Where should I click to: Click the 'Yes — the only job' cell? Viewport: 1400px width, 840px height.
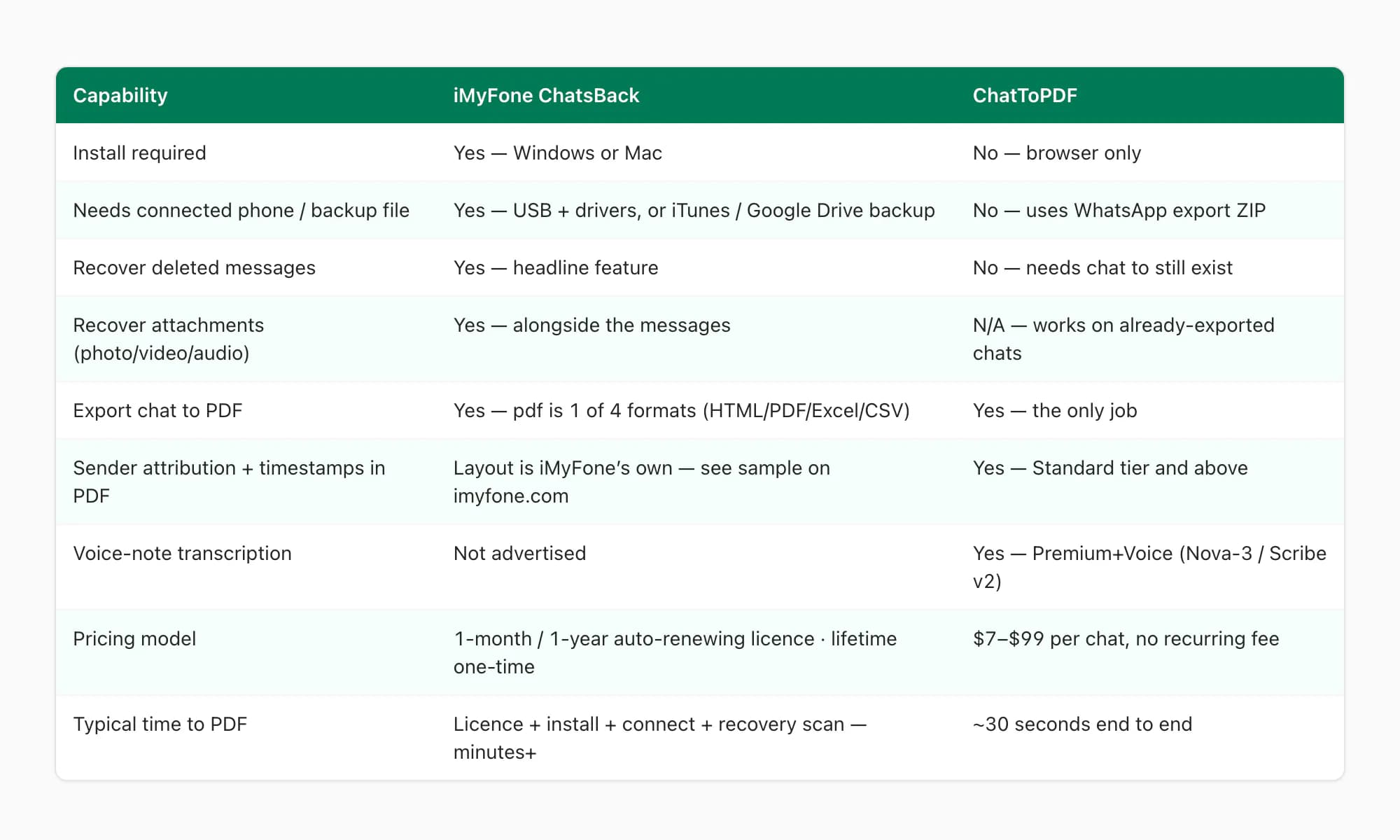tap(1054, 410)
